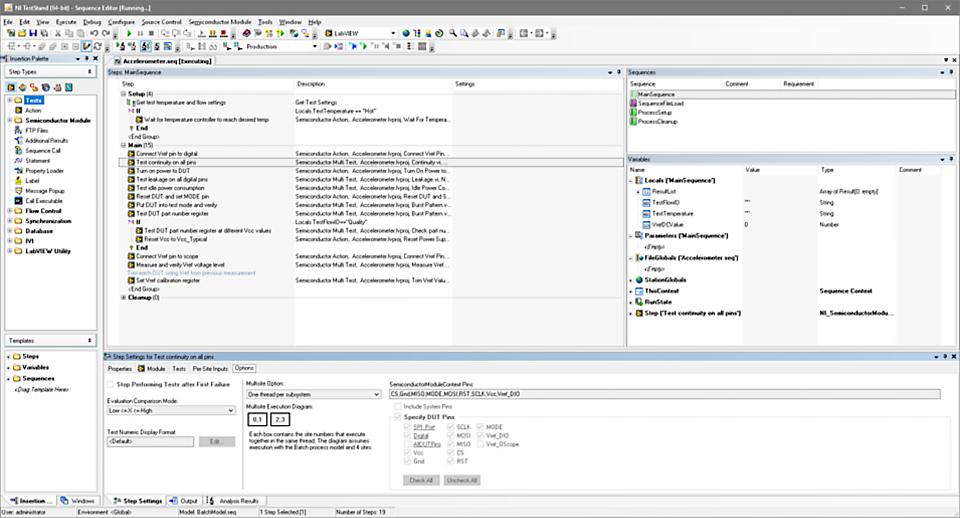Click the Cut scissors icon
This screenshot has height=518, width=960.
58,33
